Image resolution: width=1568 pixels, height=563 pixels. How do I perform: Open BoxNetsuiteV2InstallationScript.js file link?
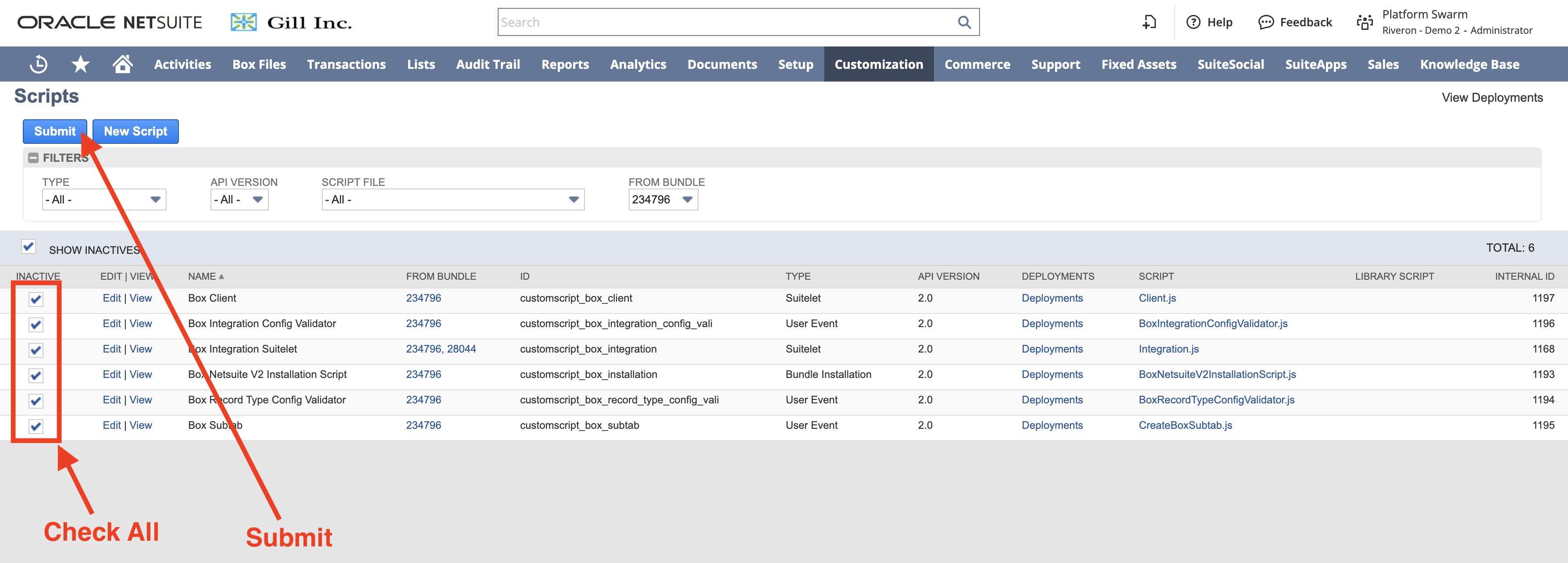(x=1217, y=375)
